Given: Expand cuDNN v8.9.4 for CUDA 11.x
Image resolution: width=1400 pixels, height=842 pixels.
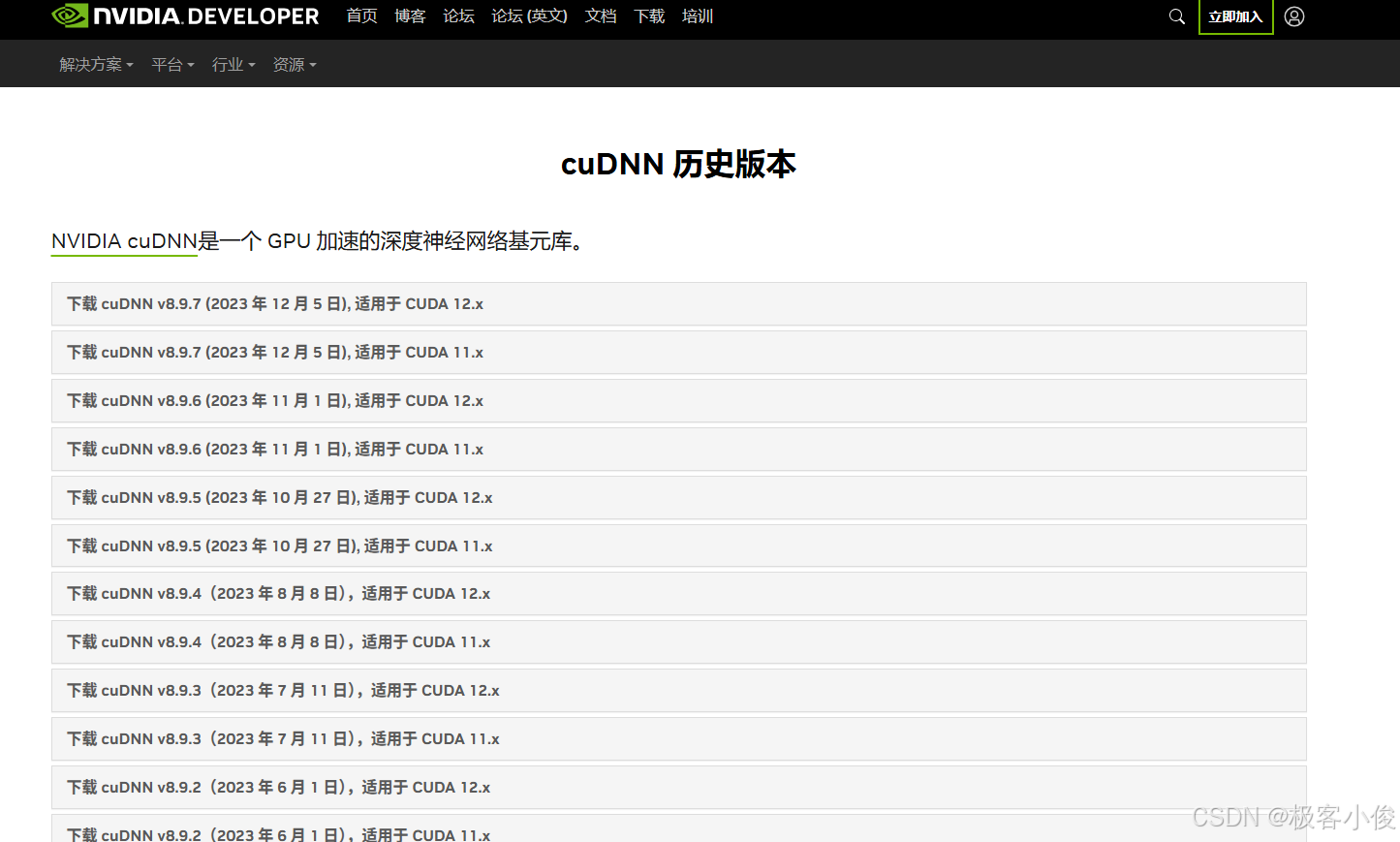Looking at the screenshot, I should coord(678,642).
